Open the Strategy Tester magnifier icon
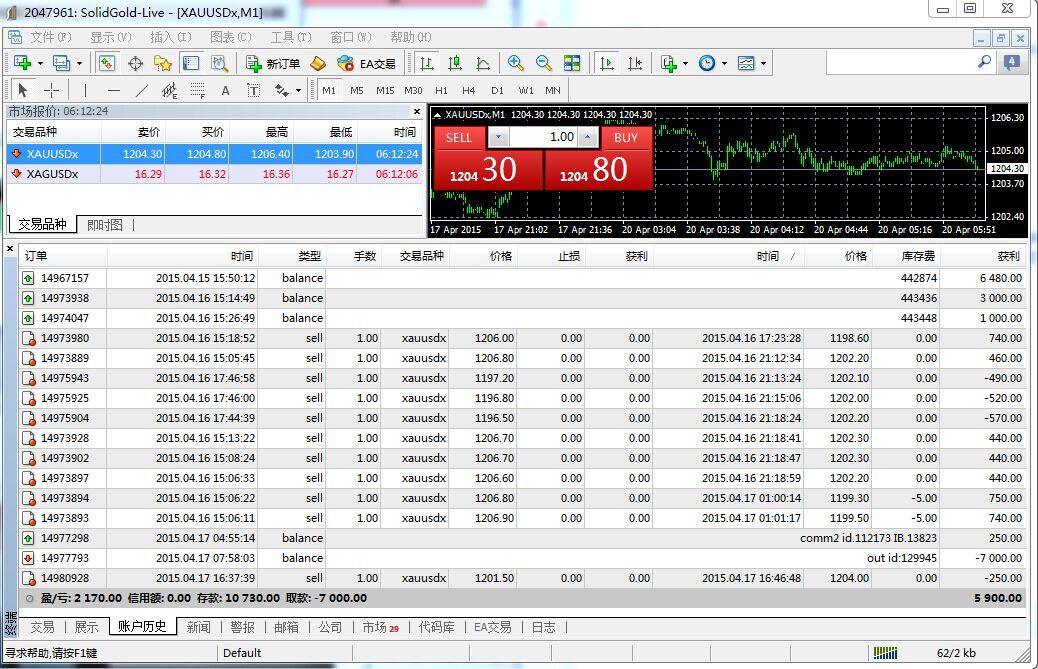The height and width of the screenshot is (669, 1038). point(219,63)
